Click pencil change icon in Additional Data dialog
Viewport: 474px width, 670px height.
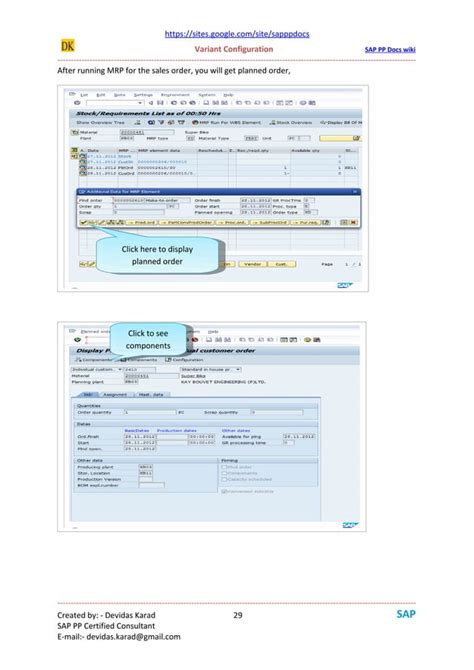(x=101, y=223)
